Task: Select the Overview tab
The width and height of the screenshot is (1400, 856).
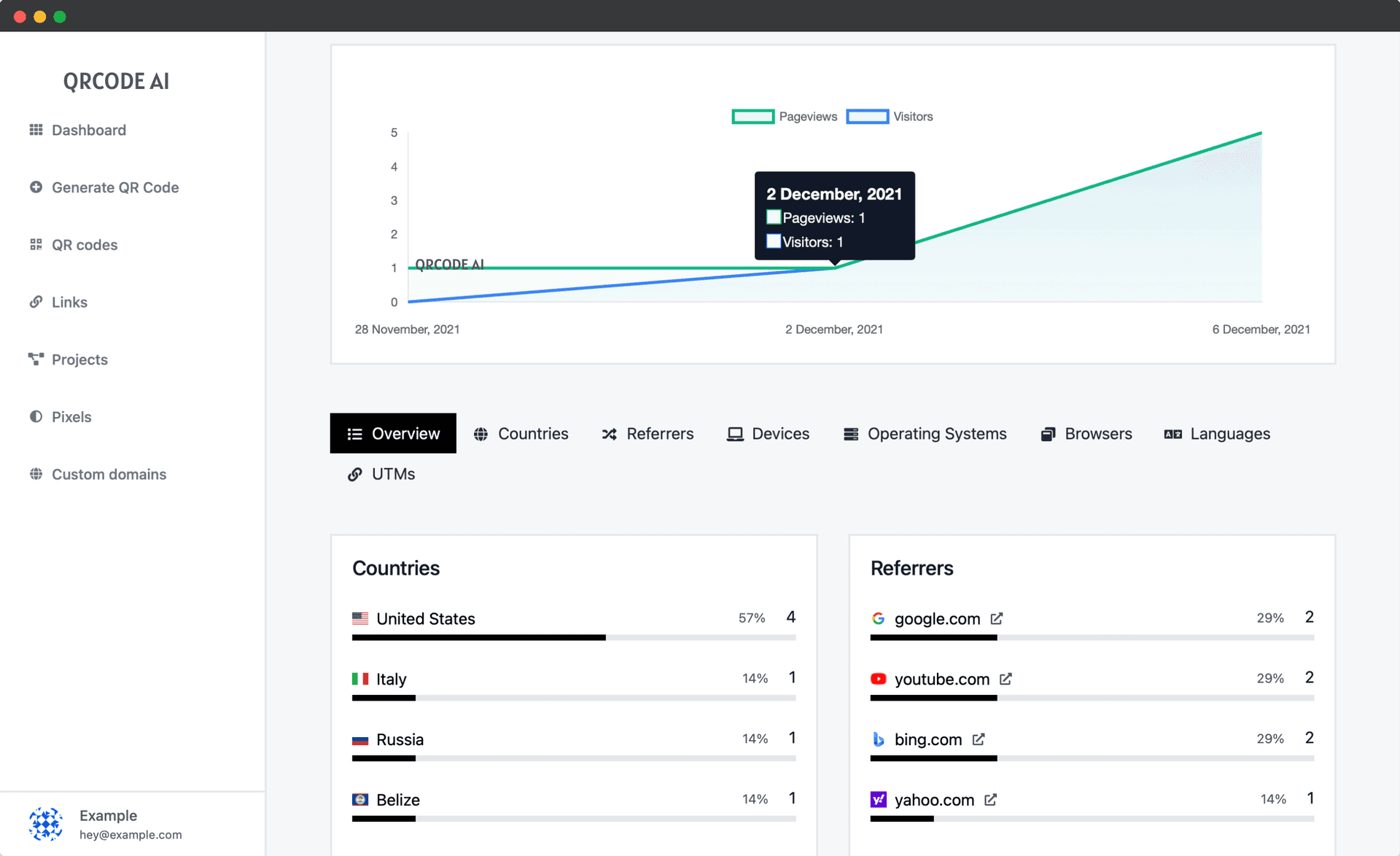Action: [393, 433]
